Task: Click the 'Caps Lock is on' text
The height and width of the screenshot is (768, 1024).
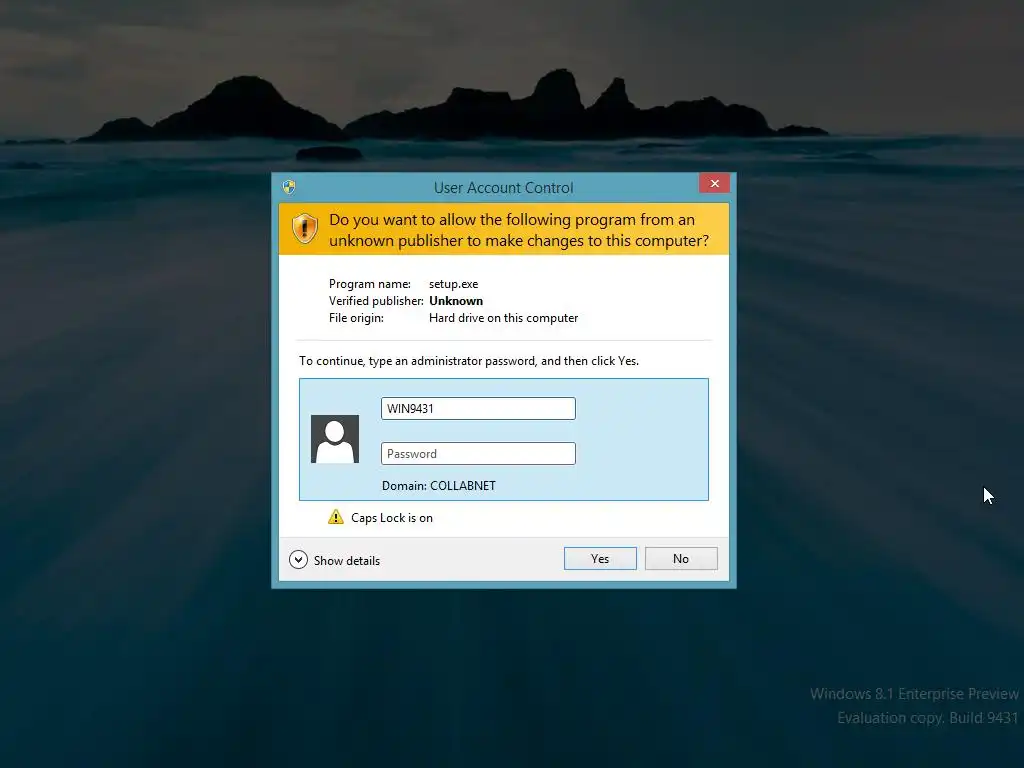Action: pyautogui.click(x=392, y=518)
